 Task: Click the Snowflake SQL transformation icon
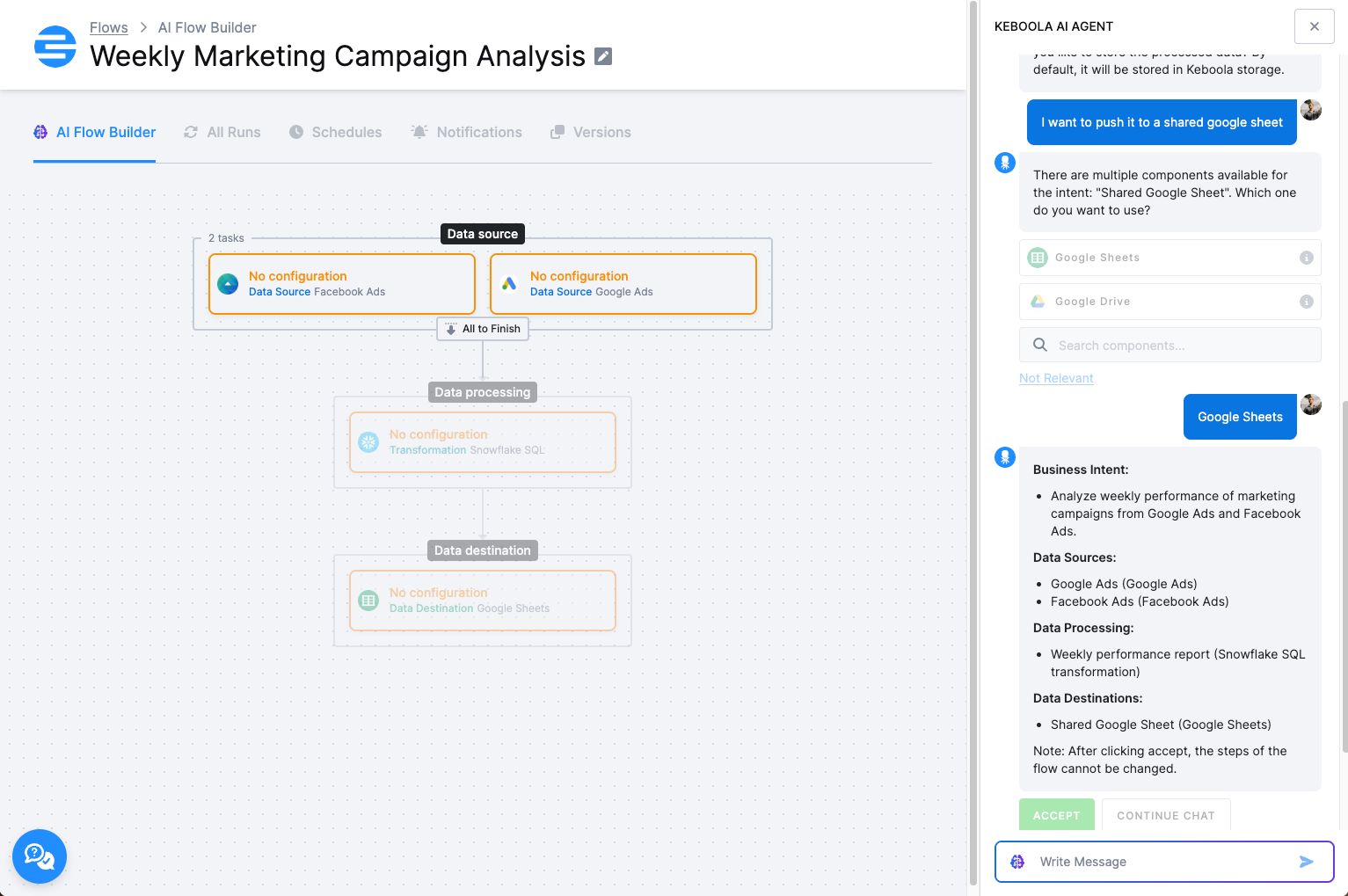368,442
